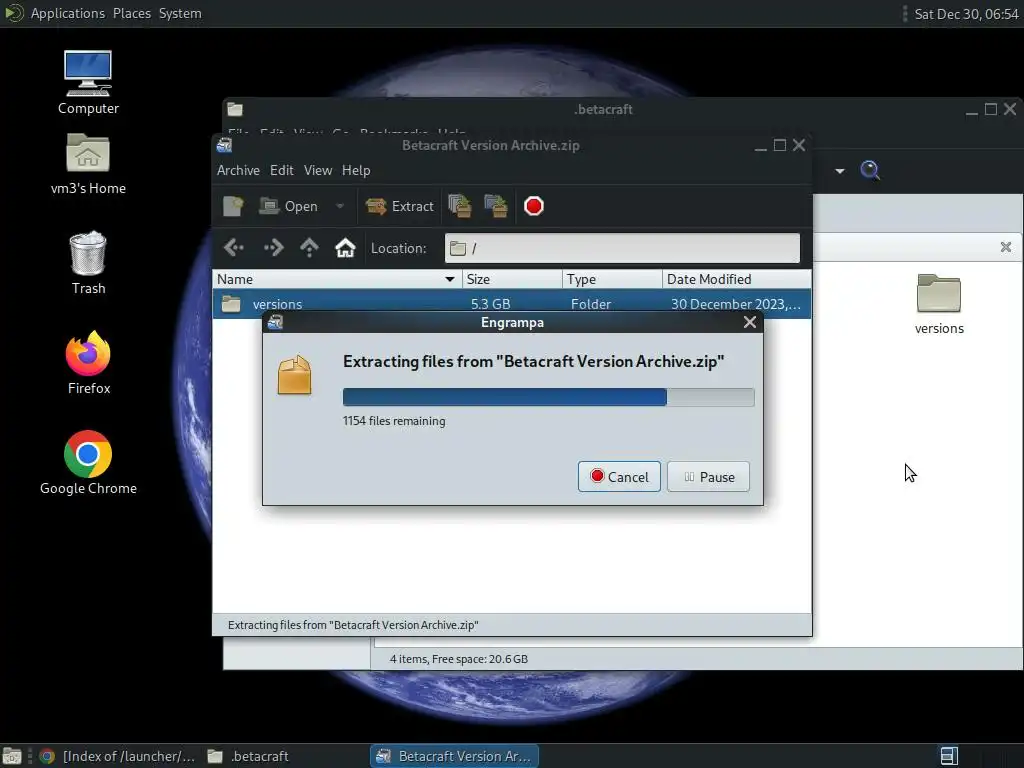The image size is (1024, 768).
Task: Sort by the Size column header
Action: [512, 280]
